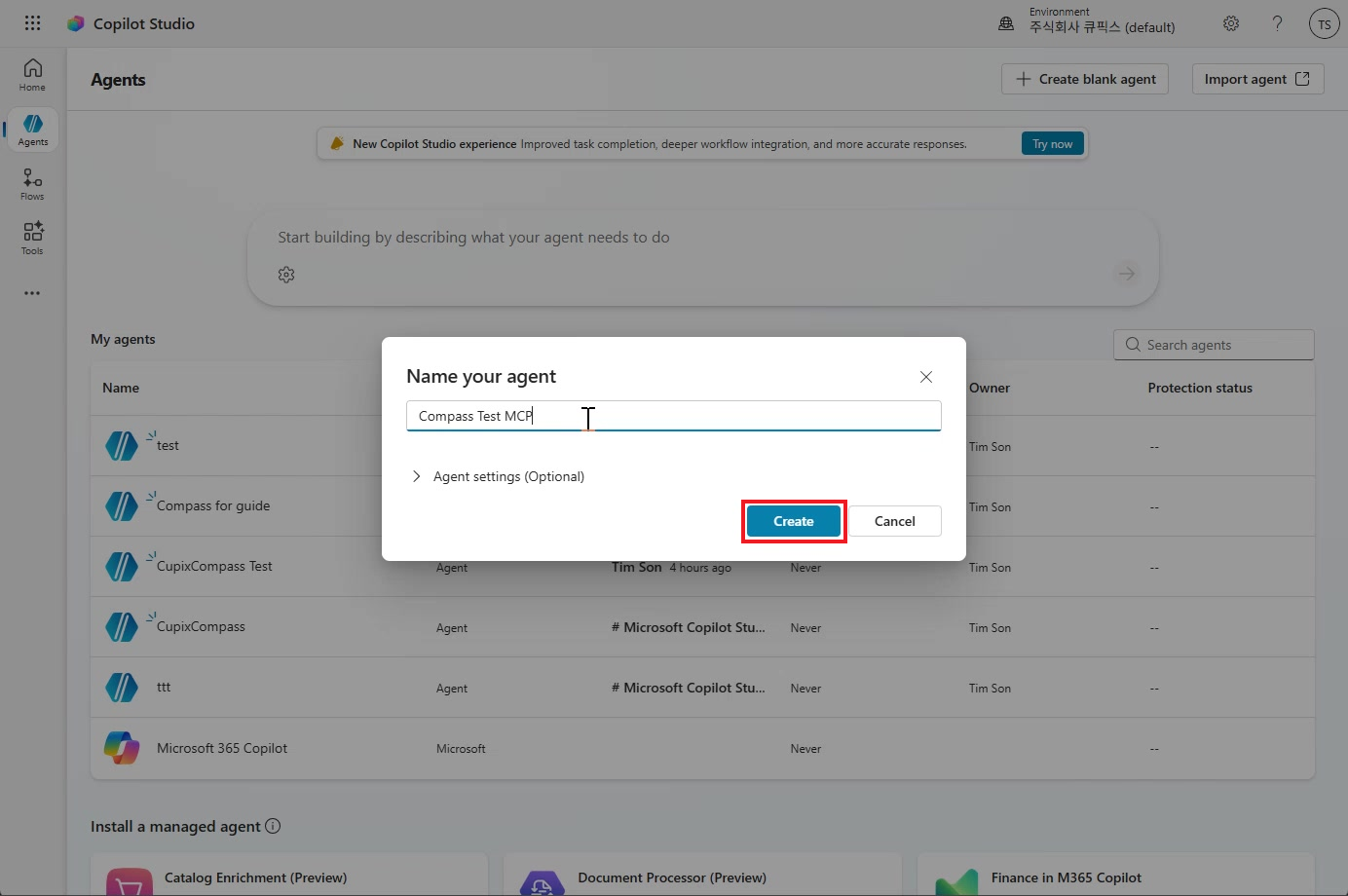The width and height of the screenshot is (1348, 896).
Task: Click Try now in the banner
Action: tap(1052, 143)
